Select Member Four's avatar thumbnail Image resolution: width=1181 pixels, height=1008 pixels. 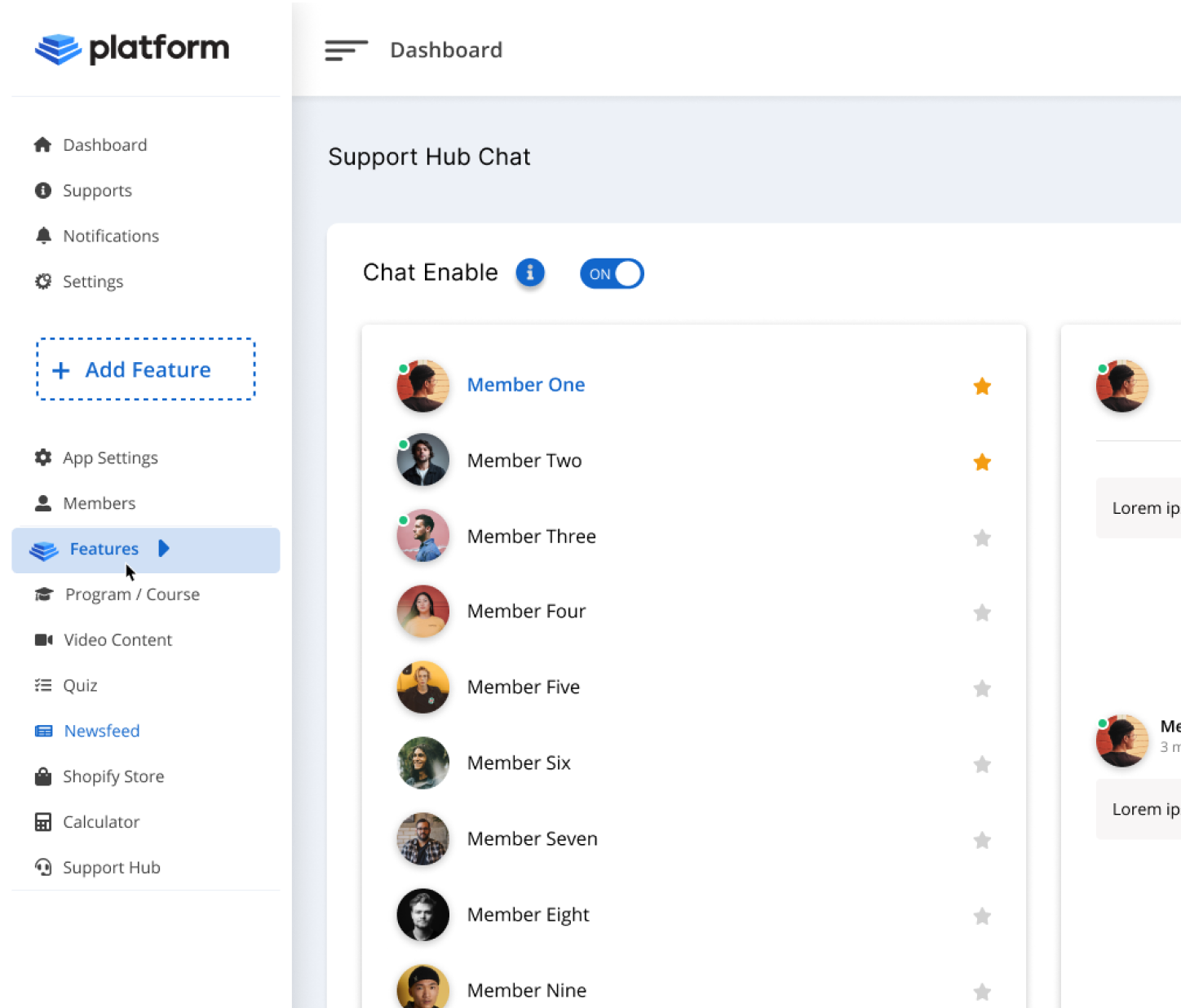[x=423, y=612]
